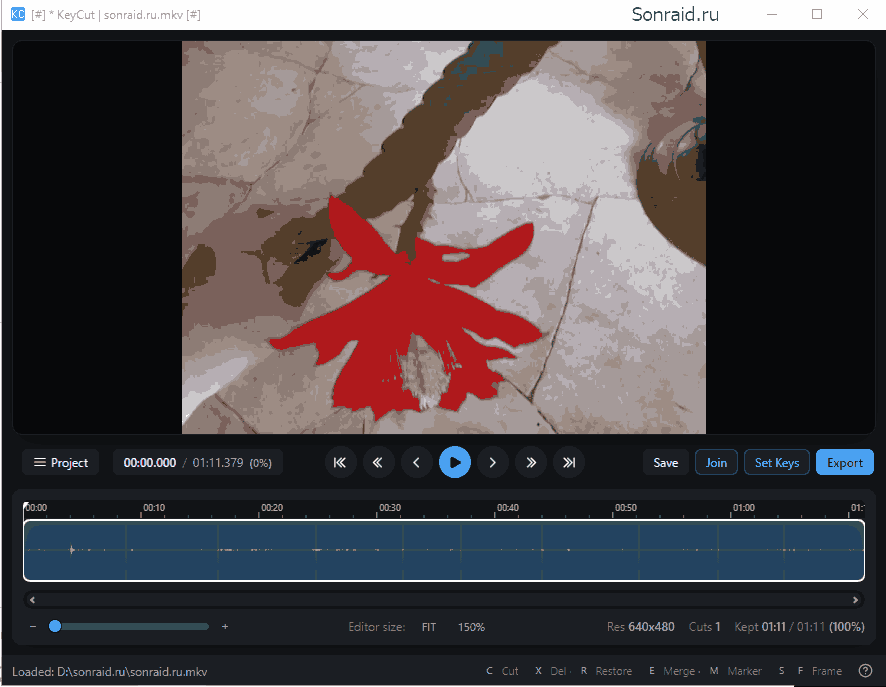Click the Frame shortcut hint
Image resolution: width=886 pixels, height=687 pixels.
(820, 671)
